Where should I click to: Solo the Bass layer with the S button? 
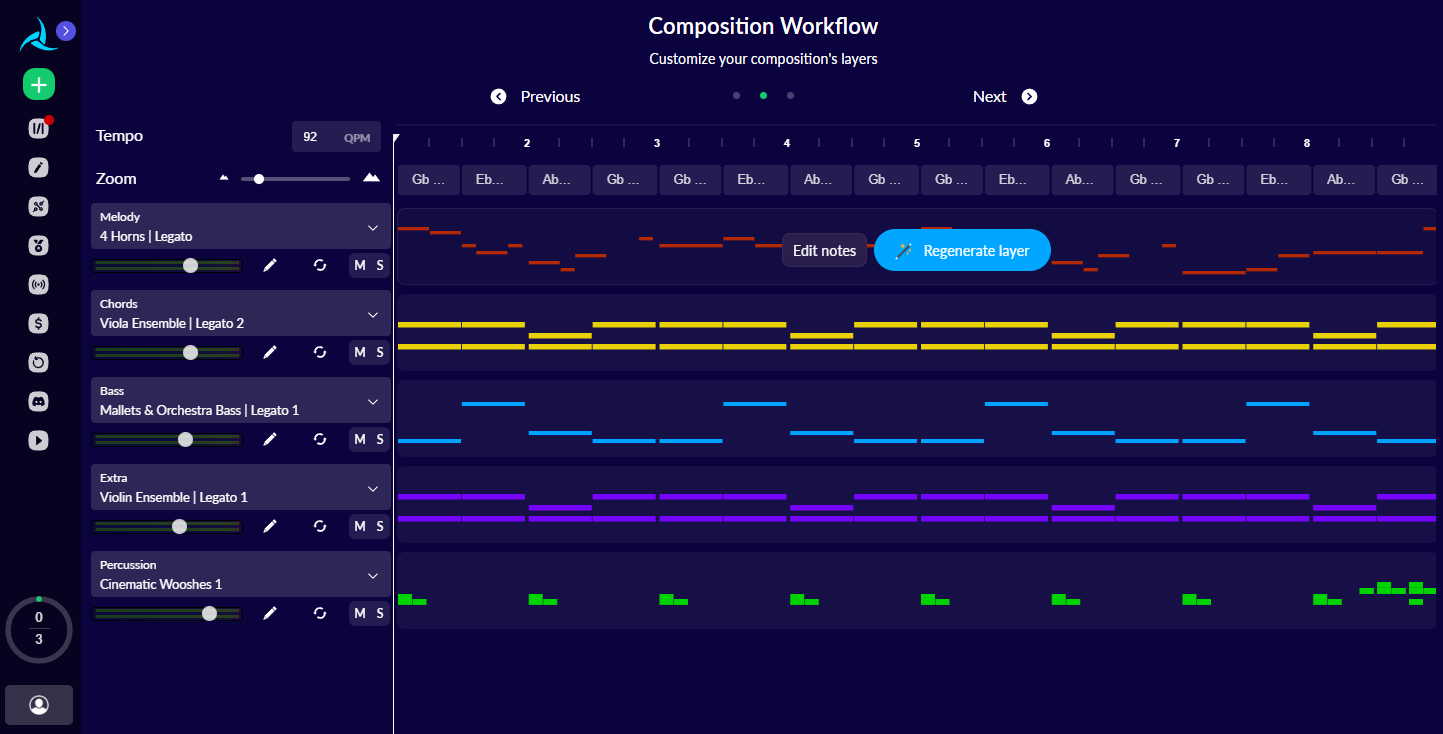[381, 439]
